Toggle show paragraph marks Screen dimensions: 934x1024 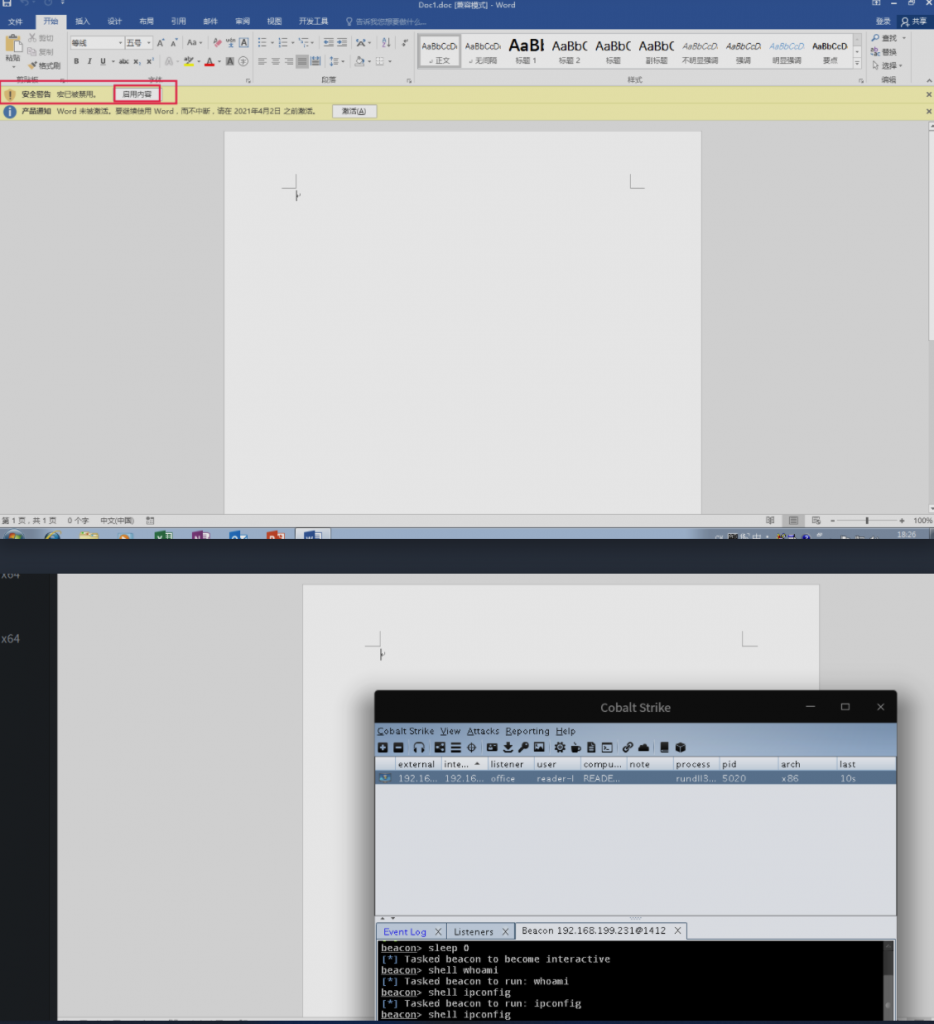point(405,42)
